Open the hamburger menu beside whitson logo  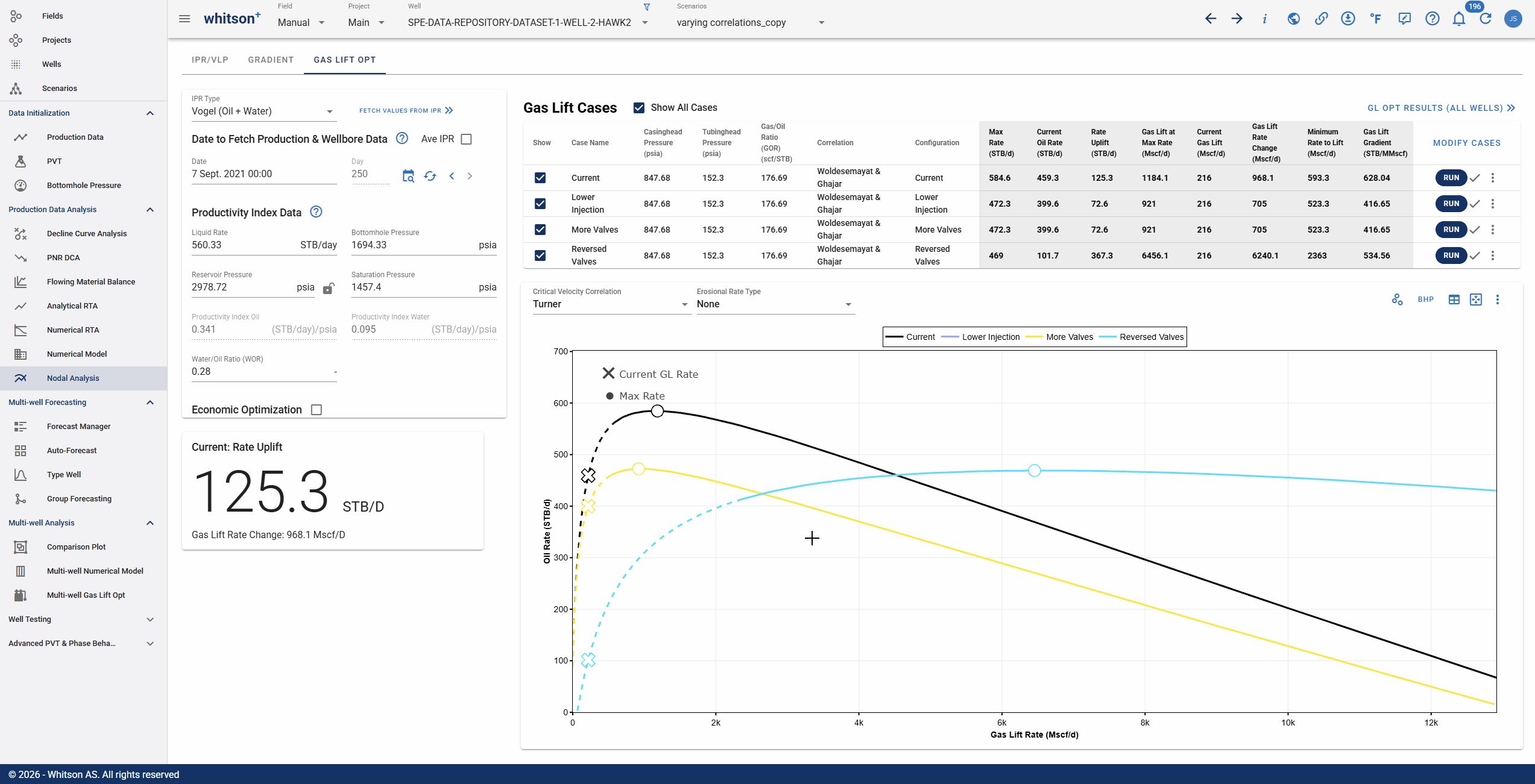[184, 19]
